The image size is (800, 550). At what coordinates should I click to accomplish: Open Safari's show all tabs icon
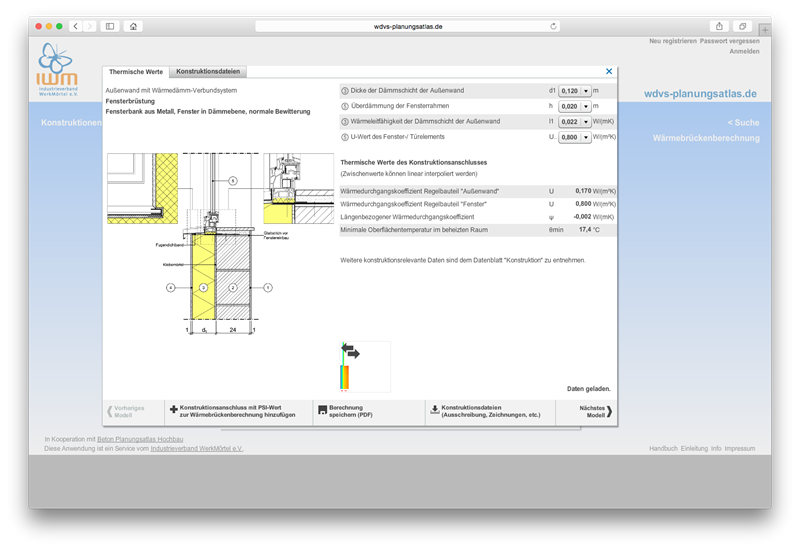[743, 26]
